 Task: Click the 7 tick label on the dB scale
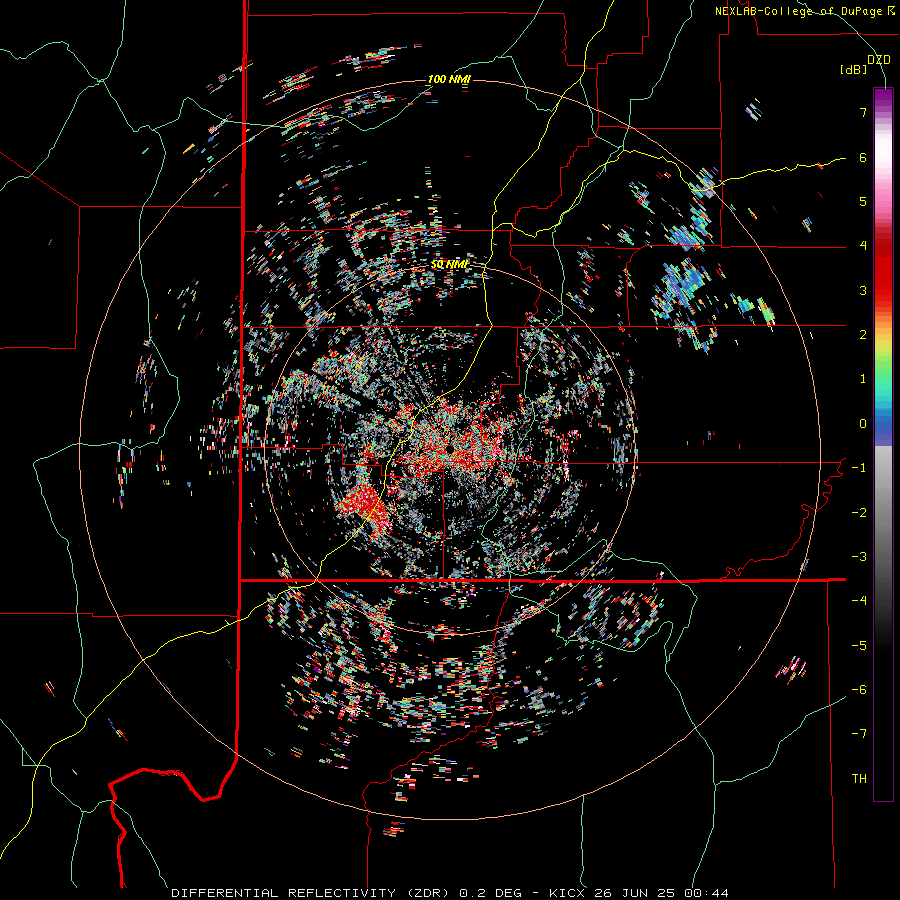pyautogui.click(x=863, y=112)
